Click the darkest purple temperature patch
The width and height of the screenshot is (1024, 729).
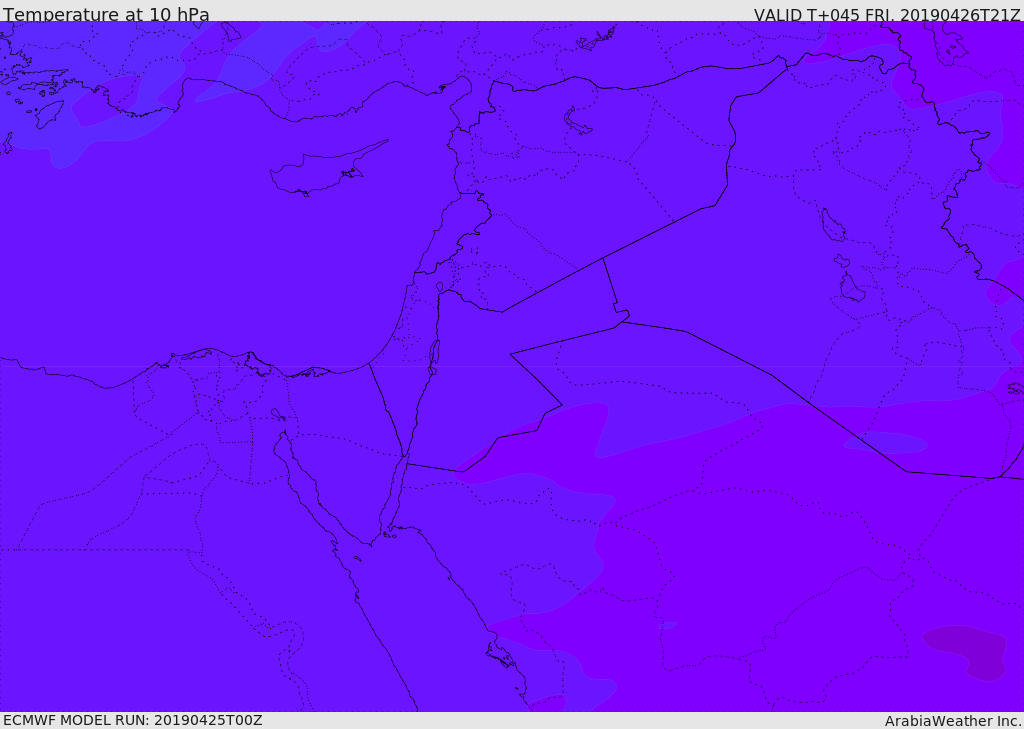[x=968, y=651]
